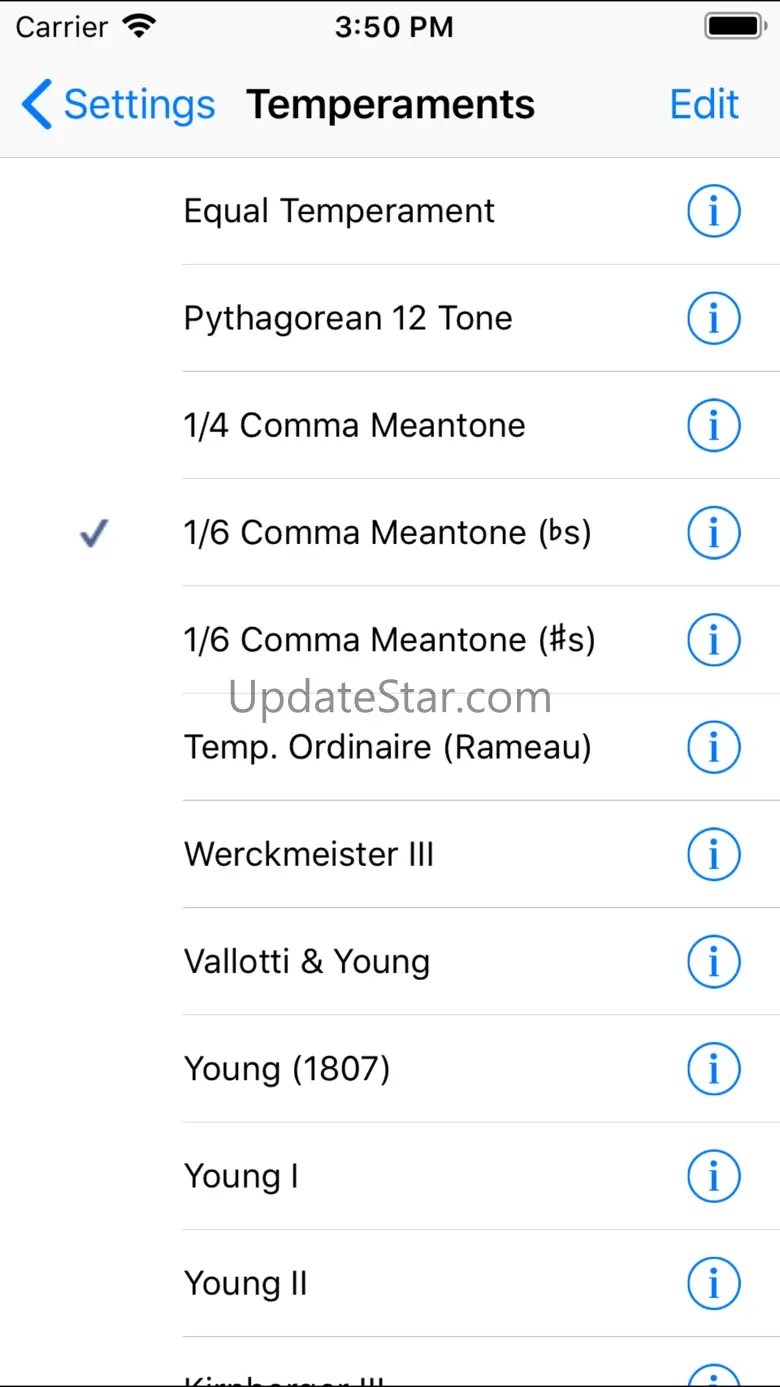Select Vallotti & Young temperament
This screenshot has width=780, height=1387.
point(307,962)
